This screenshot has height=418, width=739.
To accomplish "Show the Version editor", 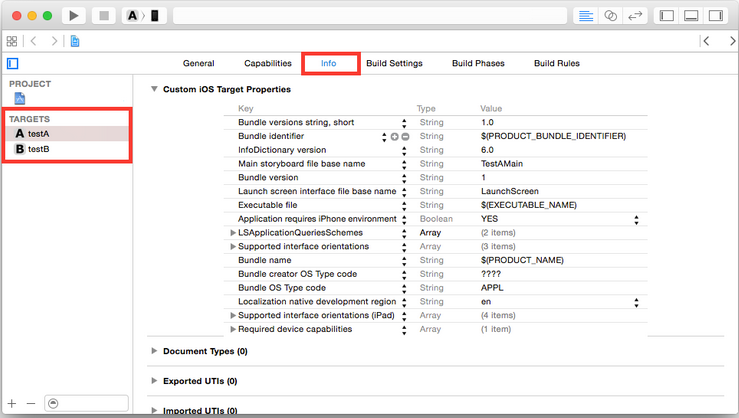I will click(634, 16).
